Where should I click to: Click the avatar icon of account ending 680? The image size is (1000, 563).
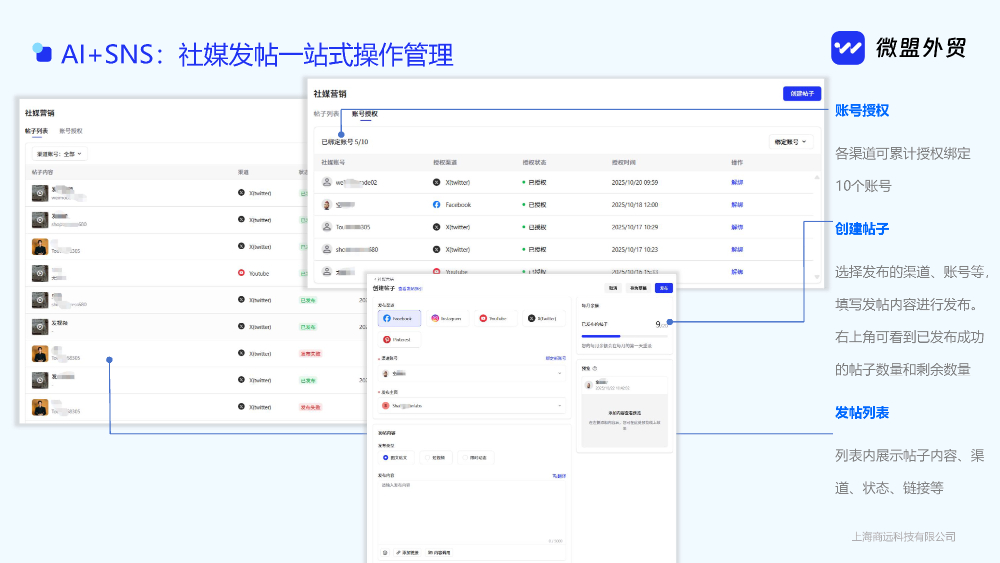click(327, 249)
